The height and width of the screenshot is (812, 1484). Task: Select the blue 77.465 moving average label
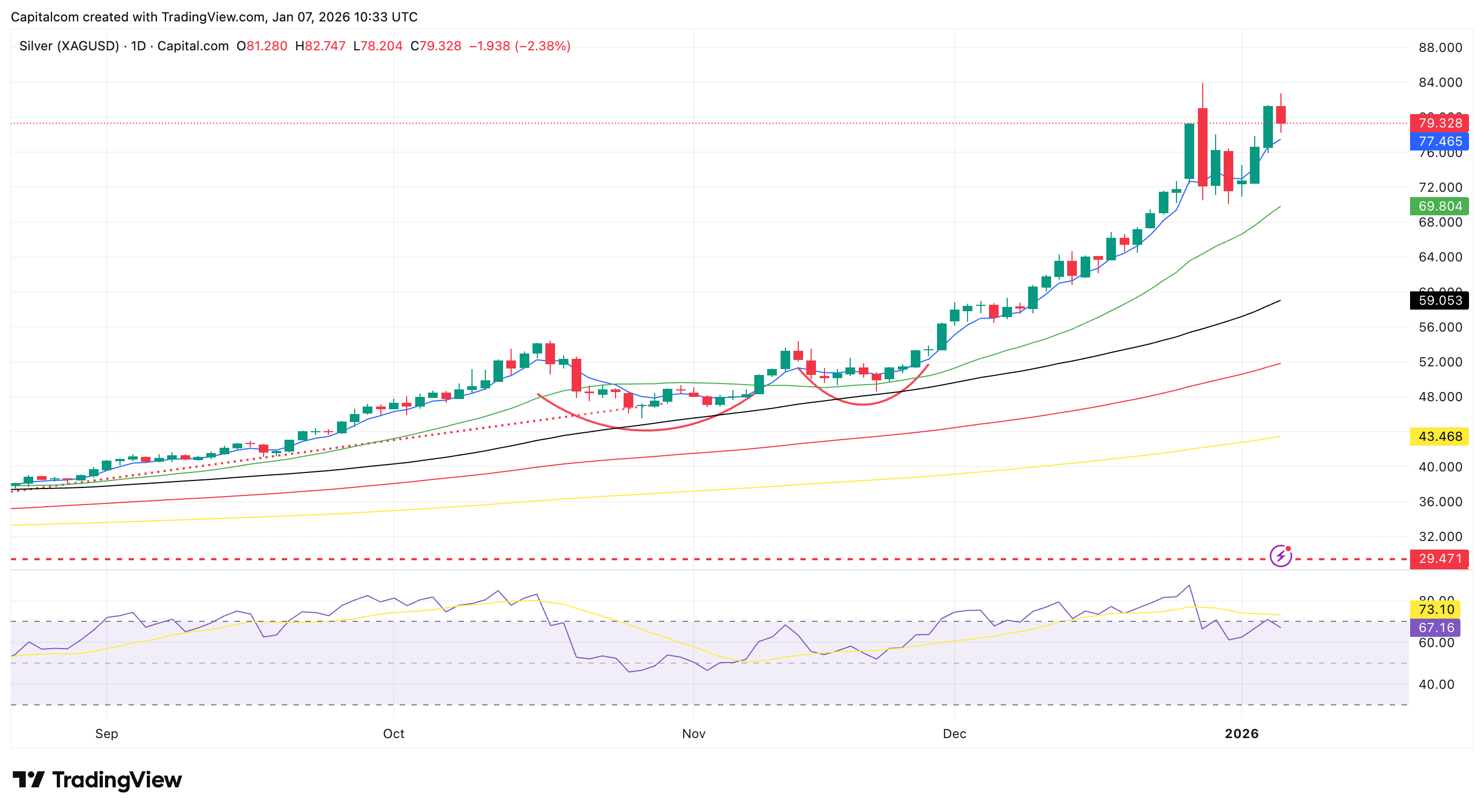(1438, 141)
